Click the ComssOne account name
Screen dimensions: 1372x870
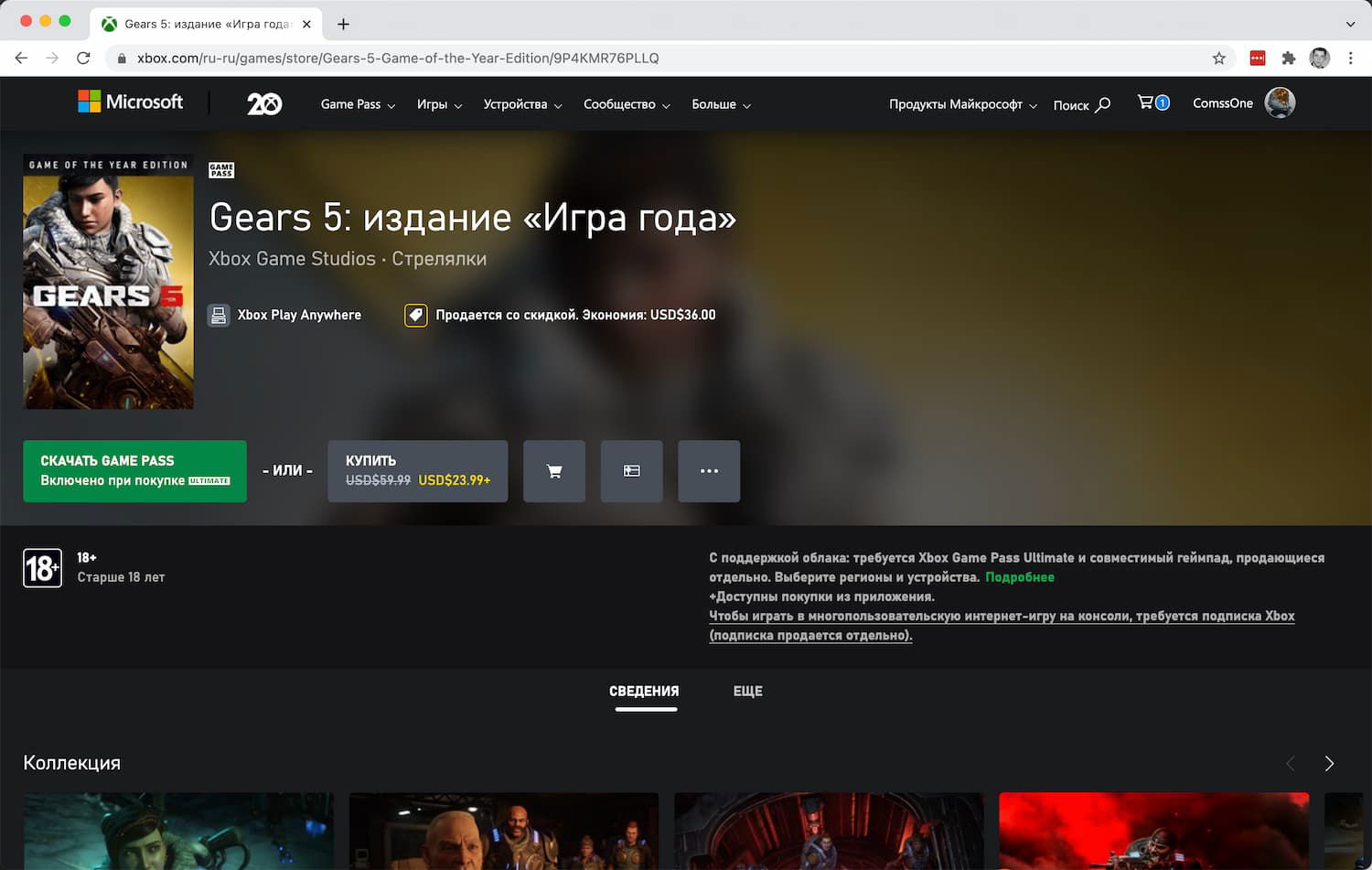[1223, 103]
